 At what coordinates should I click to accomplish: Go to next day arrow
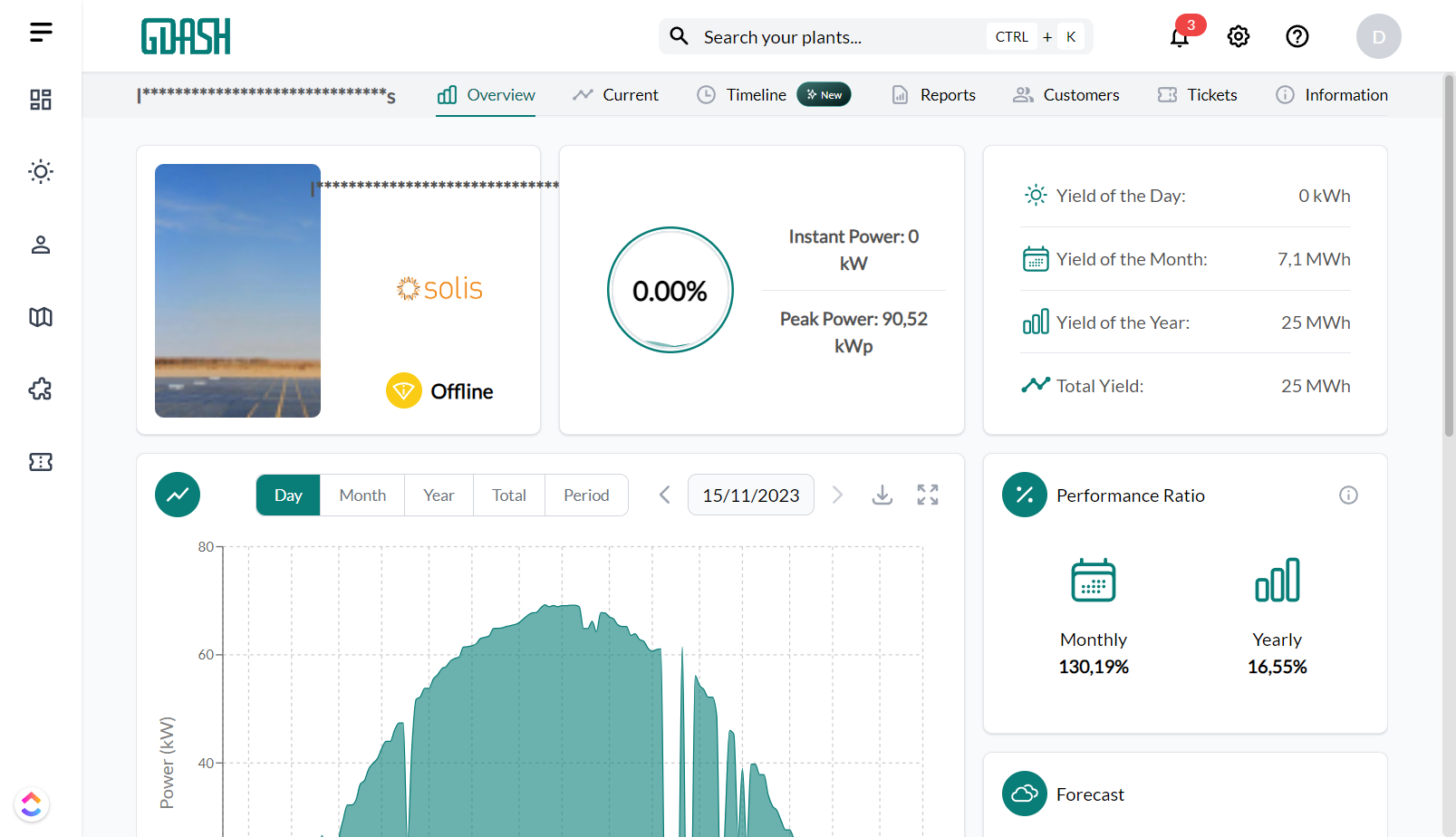[x=837, y=495]
